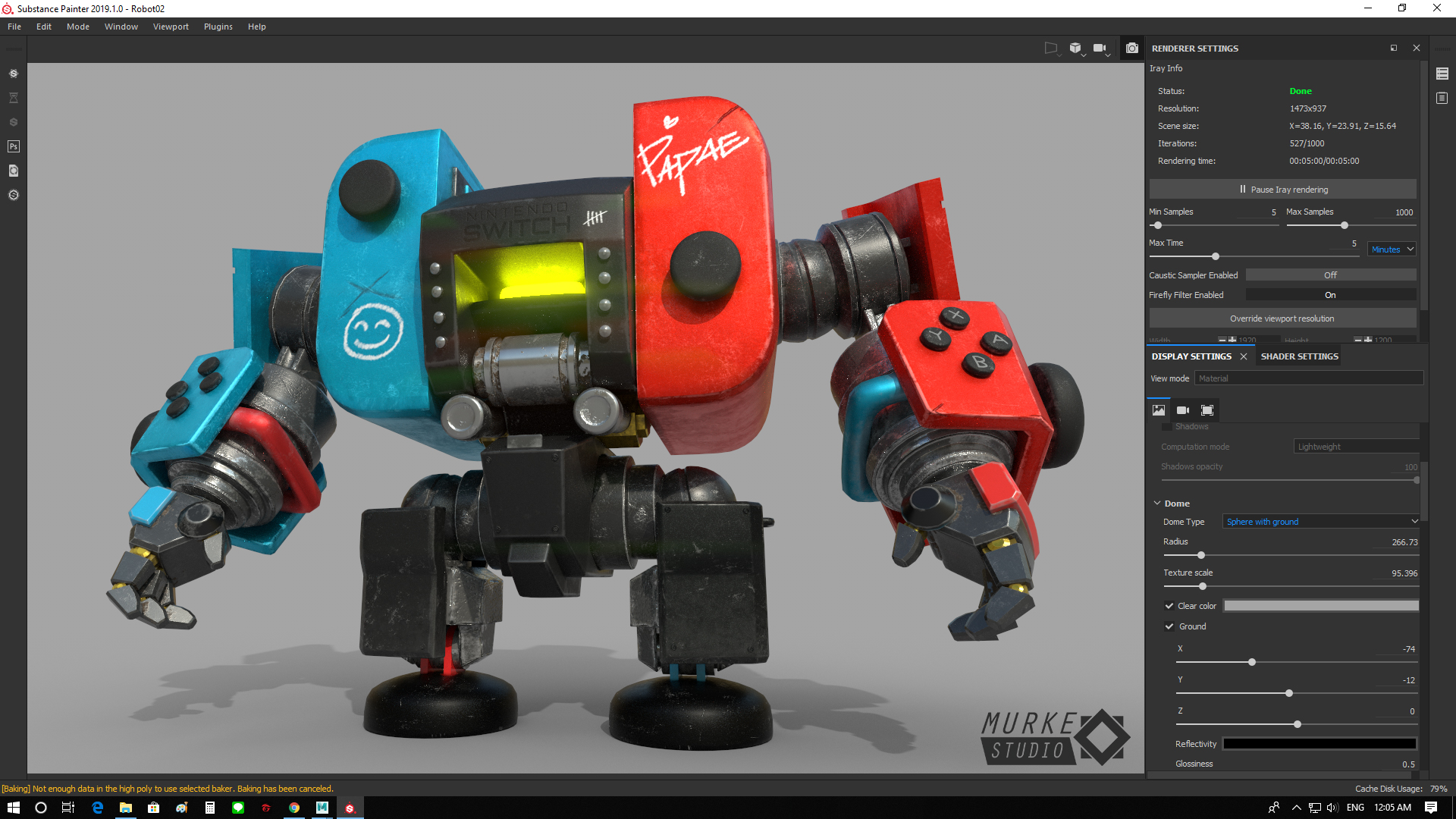
Task: Open the Viewport menu
Action: click(x=171, y=27)
